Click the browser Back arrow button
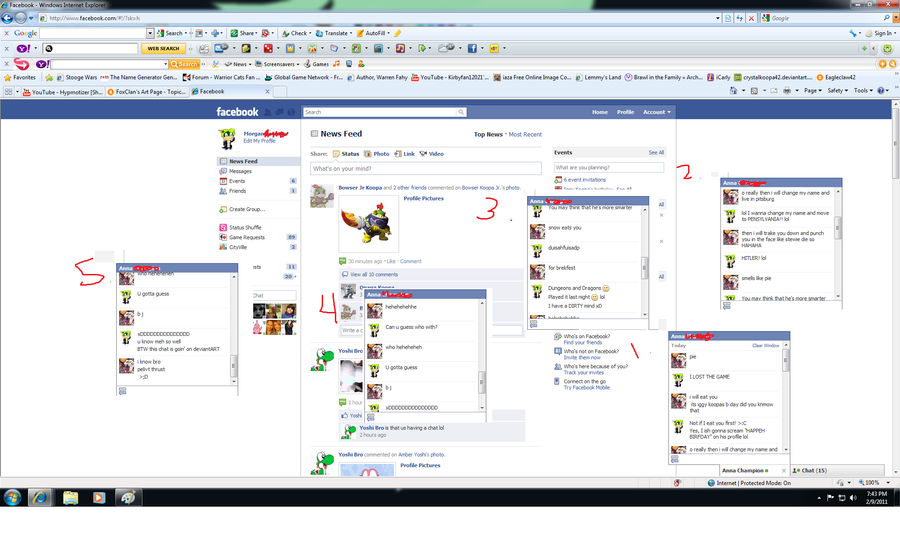 7,18
